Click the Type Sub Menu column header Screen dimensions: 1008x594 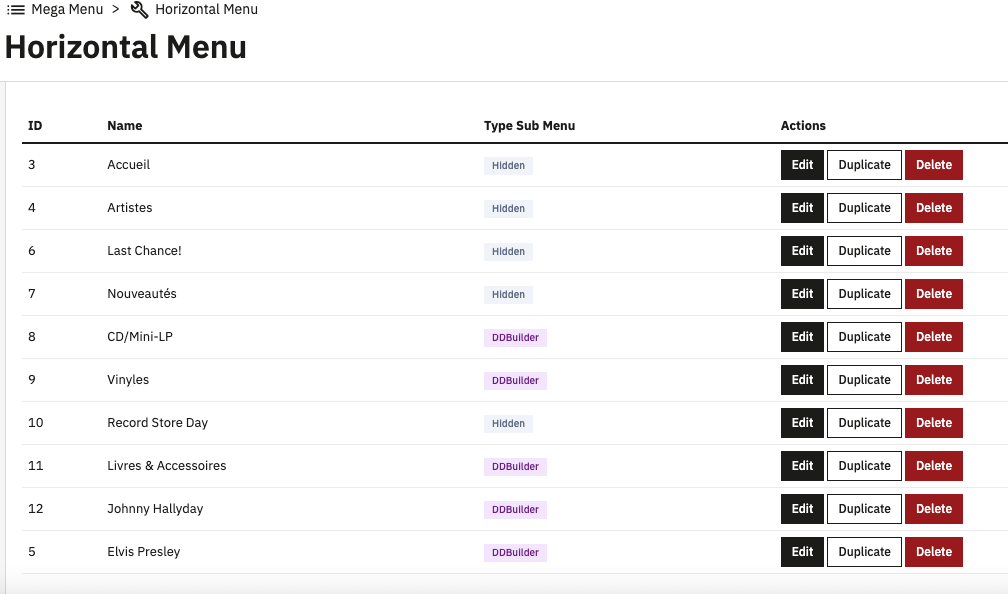tap(529, 126)
